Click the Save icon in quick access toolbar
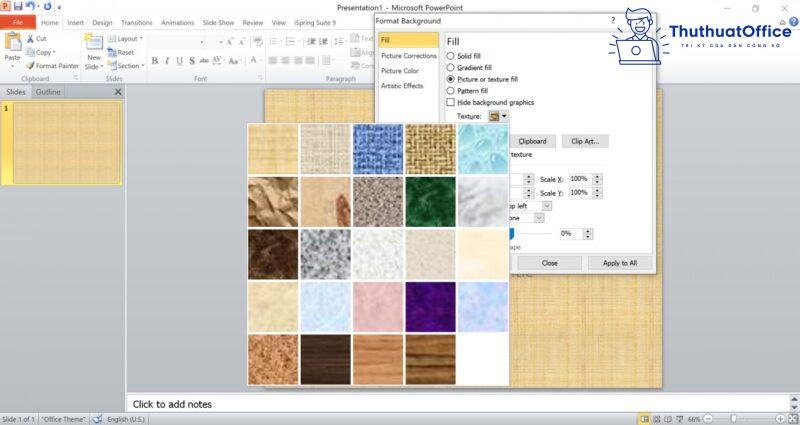Viewport: 800px width, 425px height. click(x=19, y=6)
